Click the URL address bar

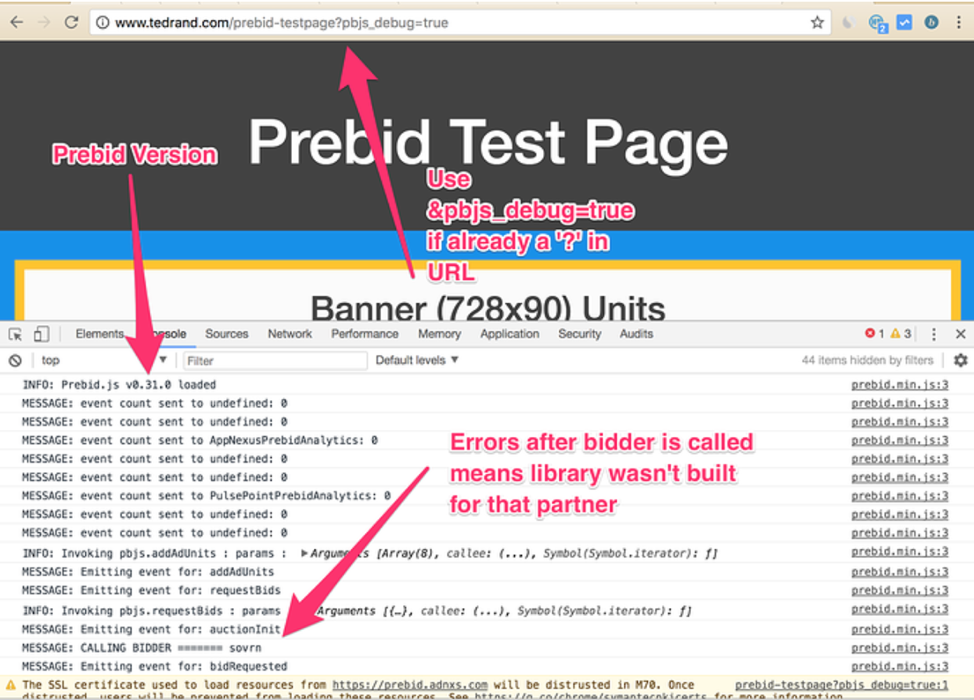coord(450,22)
